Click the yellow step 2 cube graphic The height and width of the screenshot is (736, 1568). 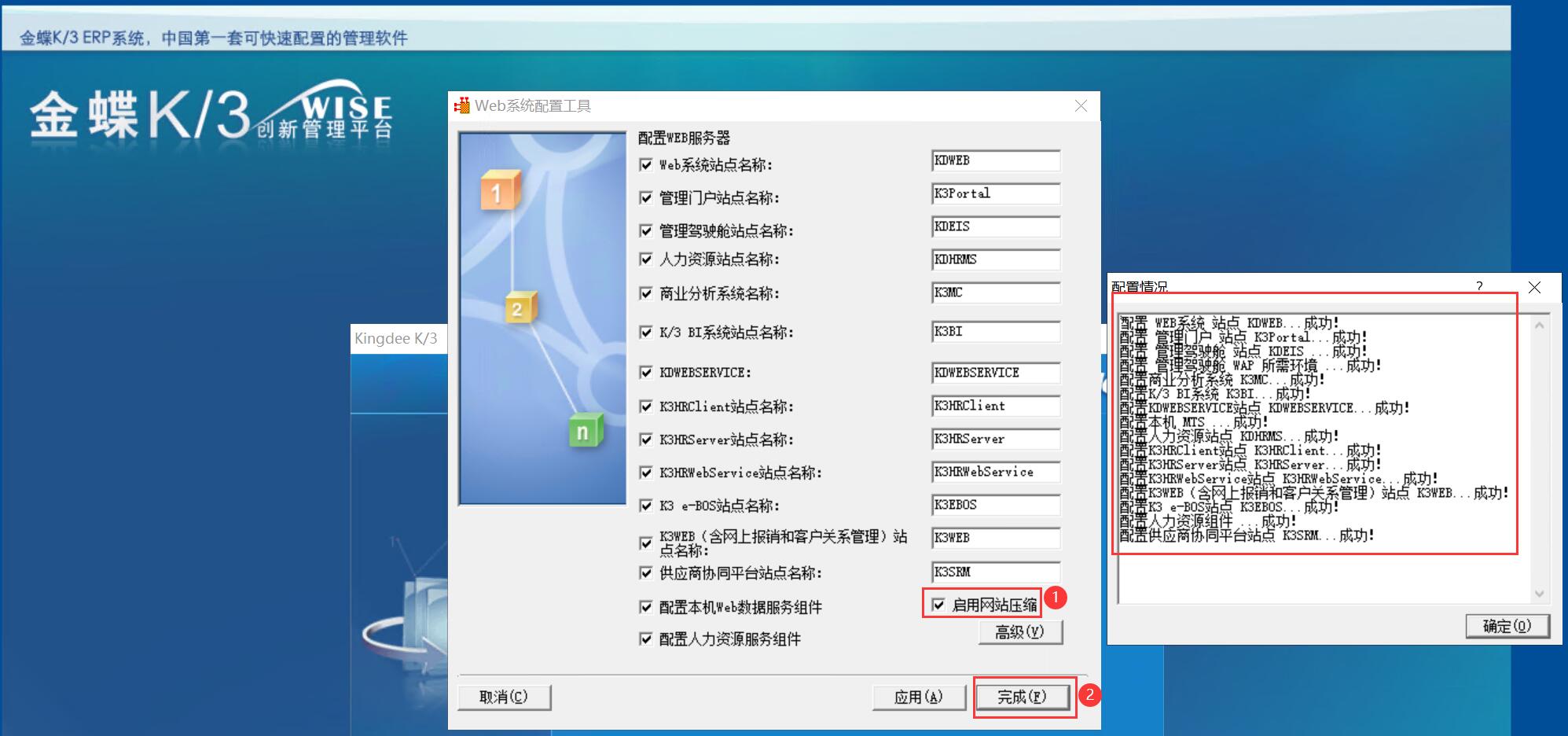[520, 307]
